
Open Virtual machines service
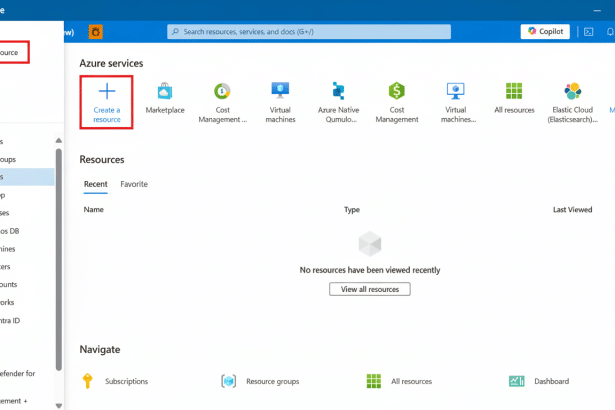(x=280, y=103)
